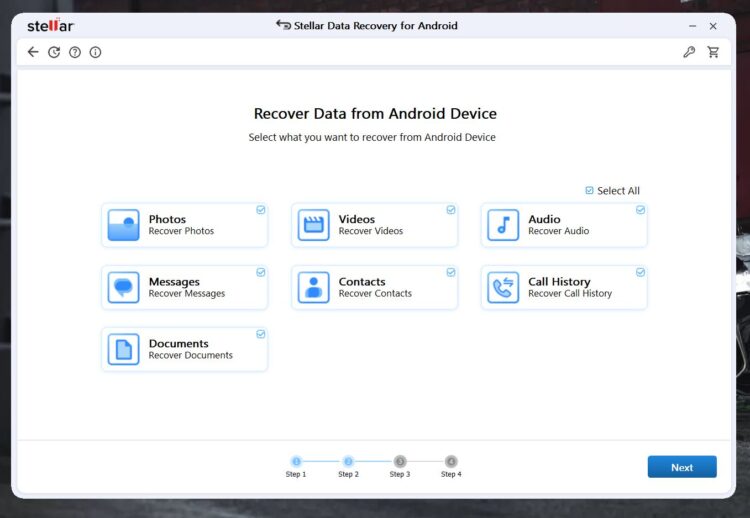Toggle the Messages checkbox

pos(261,272)
